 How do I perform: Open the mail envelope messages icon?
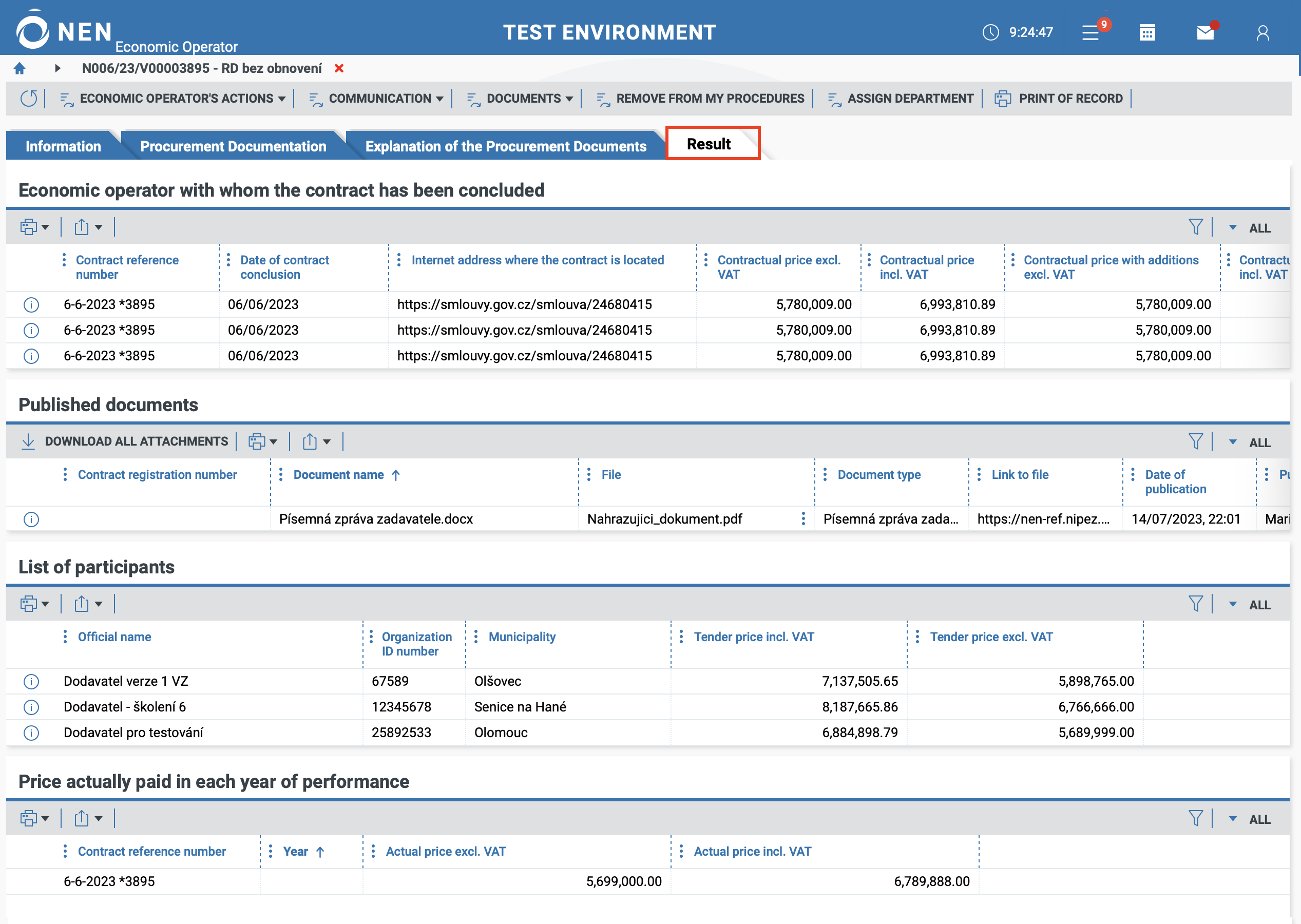pyautogui.click(x=1205, y=33)
